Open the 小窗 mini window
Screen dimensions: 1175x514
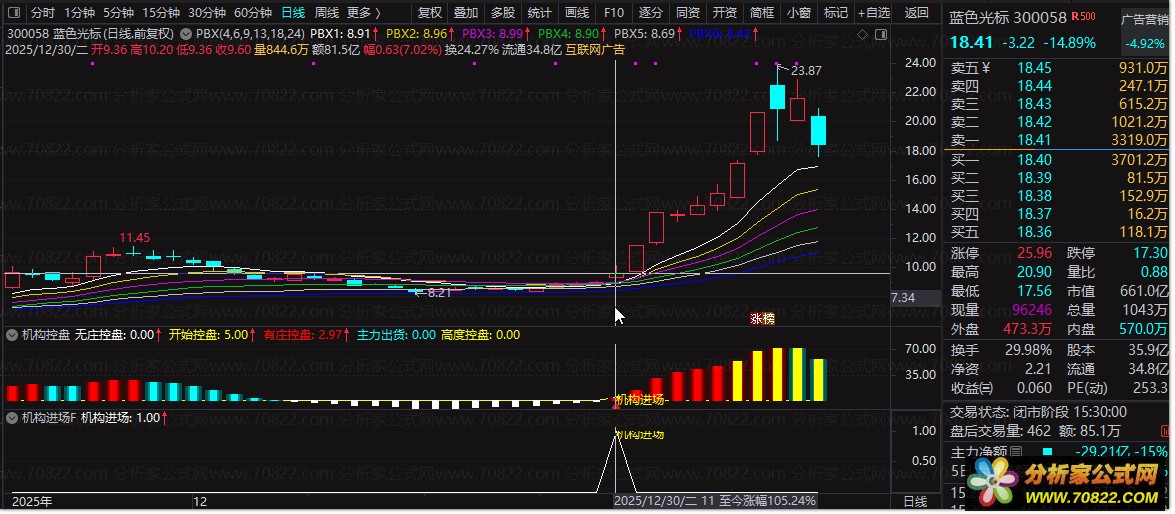799,13
